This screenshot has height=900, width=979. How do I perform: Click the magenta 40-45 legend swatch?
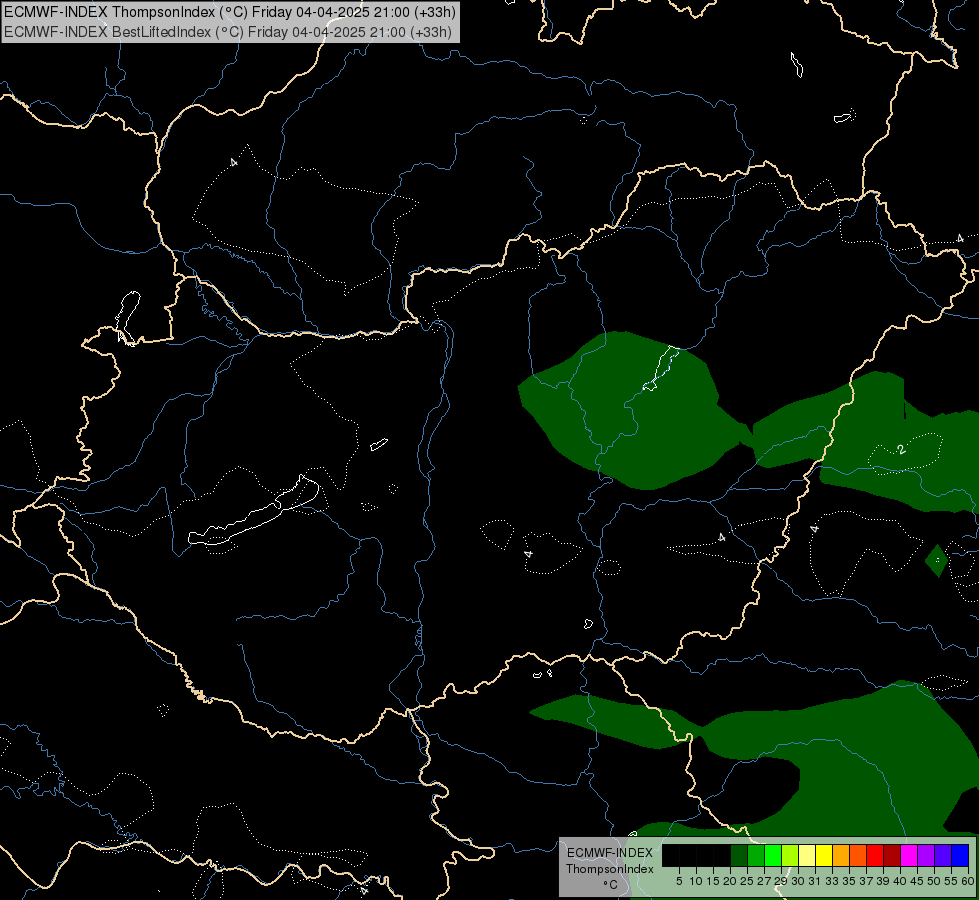click(909, 855)
